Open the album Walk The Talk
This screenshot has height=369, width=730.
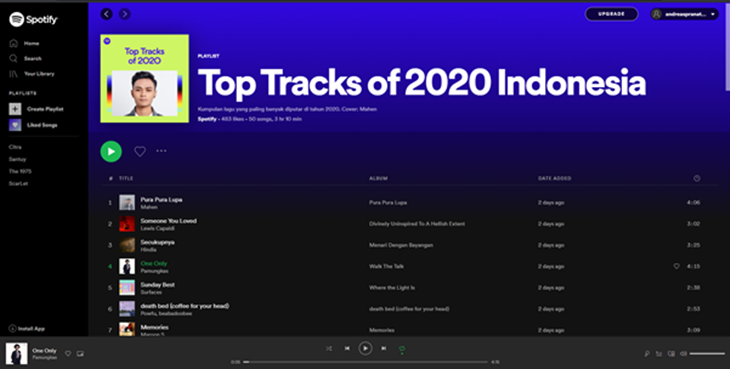tap(386, 267)
